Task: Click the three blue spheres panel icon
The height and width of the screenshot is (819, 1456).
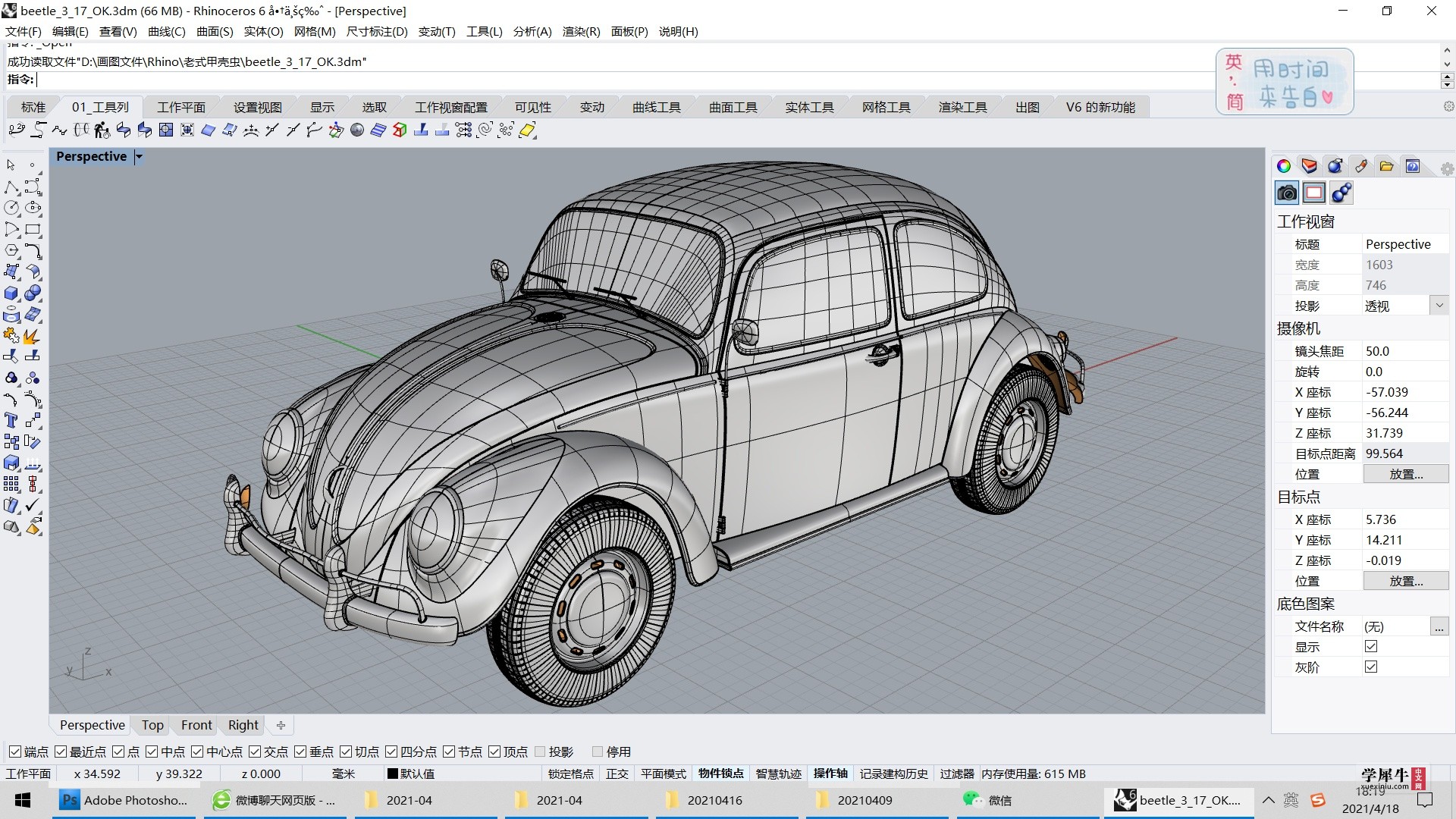Action: tap(1341, 193)
